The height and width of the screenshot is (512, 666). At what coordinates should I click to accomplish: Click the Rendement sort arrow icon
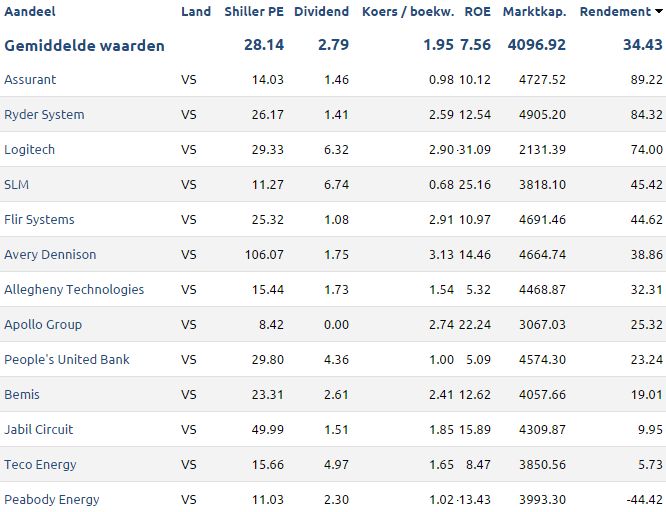[x=659, y=11]
